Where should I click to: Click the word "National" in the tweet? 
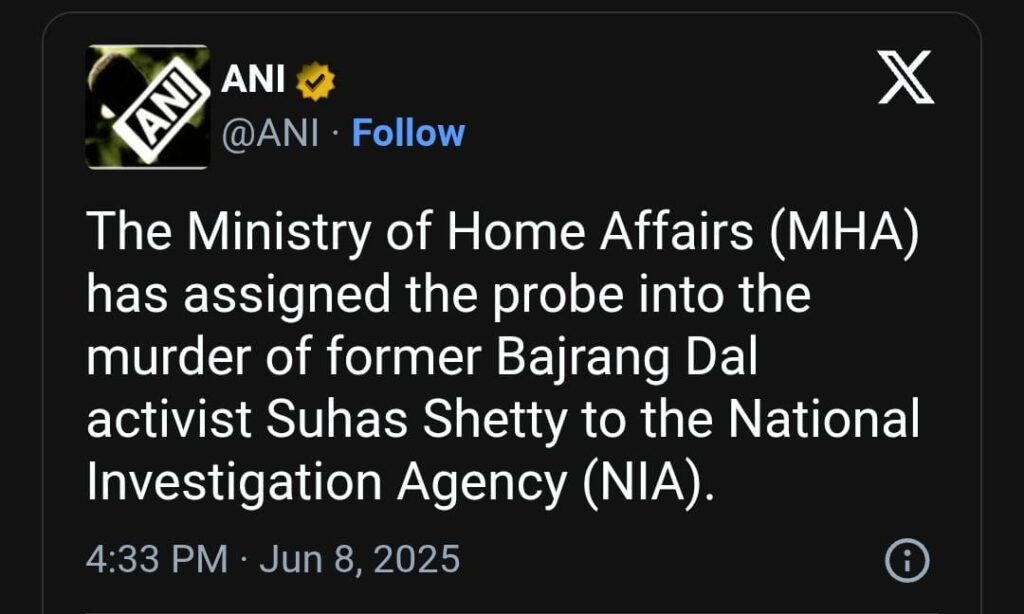[823, 421]
